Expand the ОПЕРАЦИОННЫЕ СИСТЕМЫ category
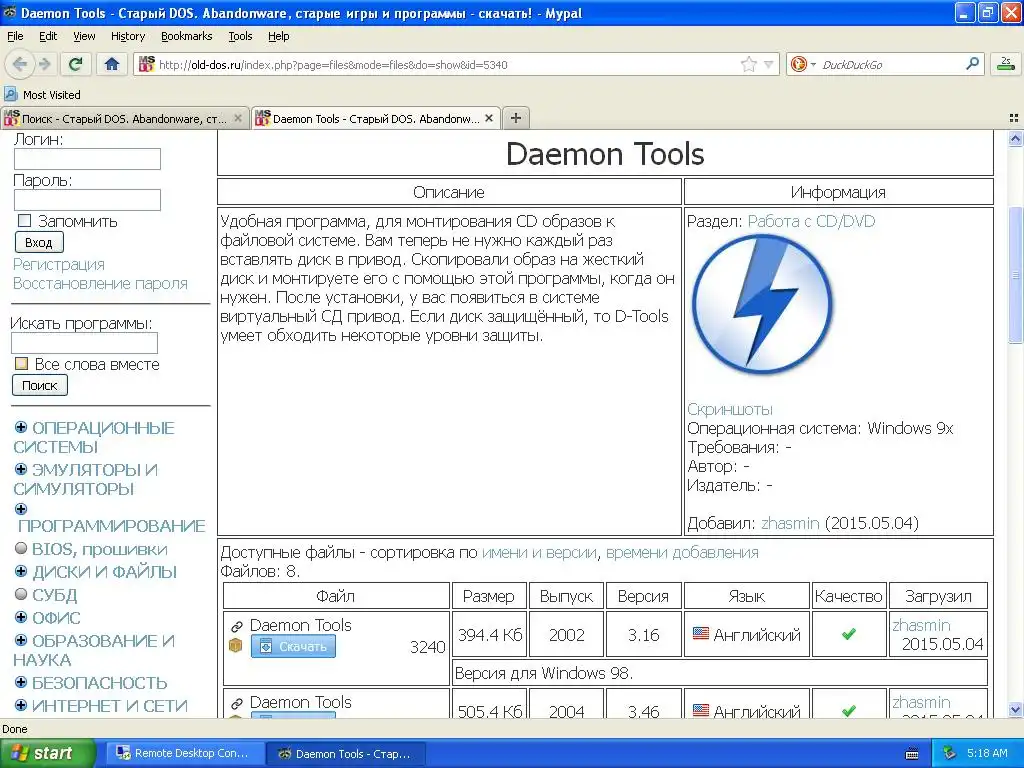Viewport: 1024px width, 768px height. click(21, 428)
